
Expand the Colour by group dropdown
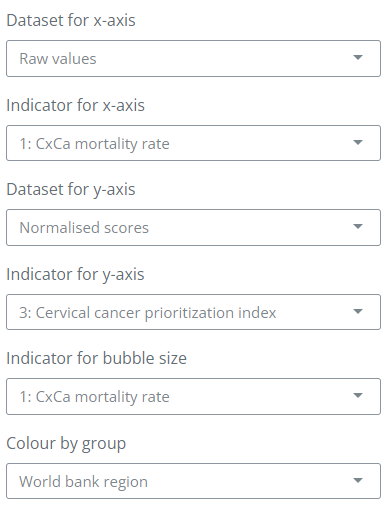[193, 481]
